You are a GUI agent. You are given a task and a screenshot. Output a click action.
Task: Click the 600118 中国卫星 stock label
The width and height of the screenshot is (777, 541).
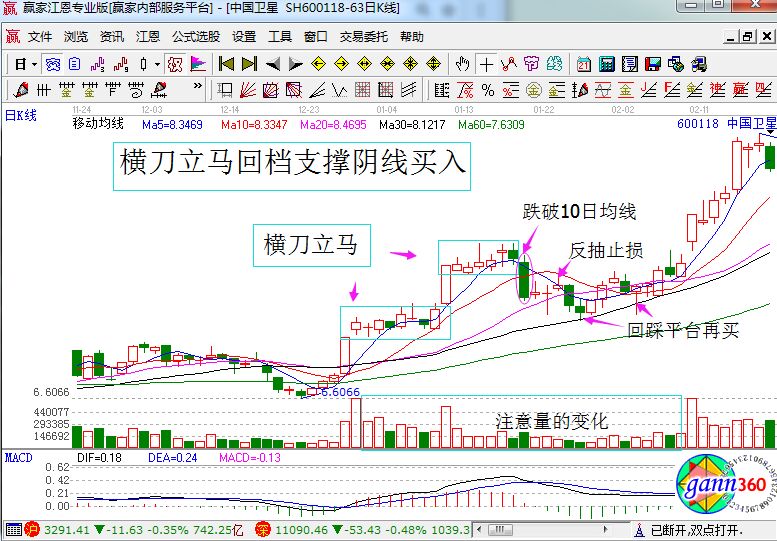click(725, 125)
